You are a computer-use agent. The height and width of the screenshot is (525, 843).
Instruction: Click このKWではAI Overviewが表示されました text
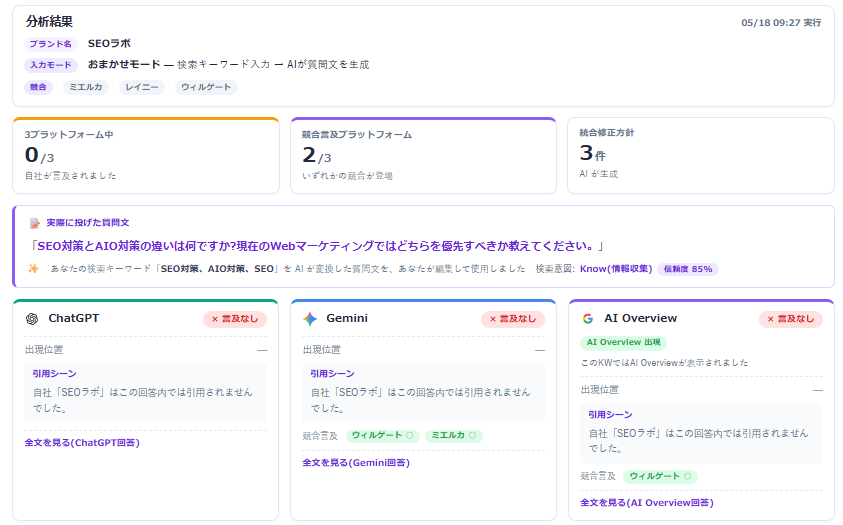tap(664, 363)
